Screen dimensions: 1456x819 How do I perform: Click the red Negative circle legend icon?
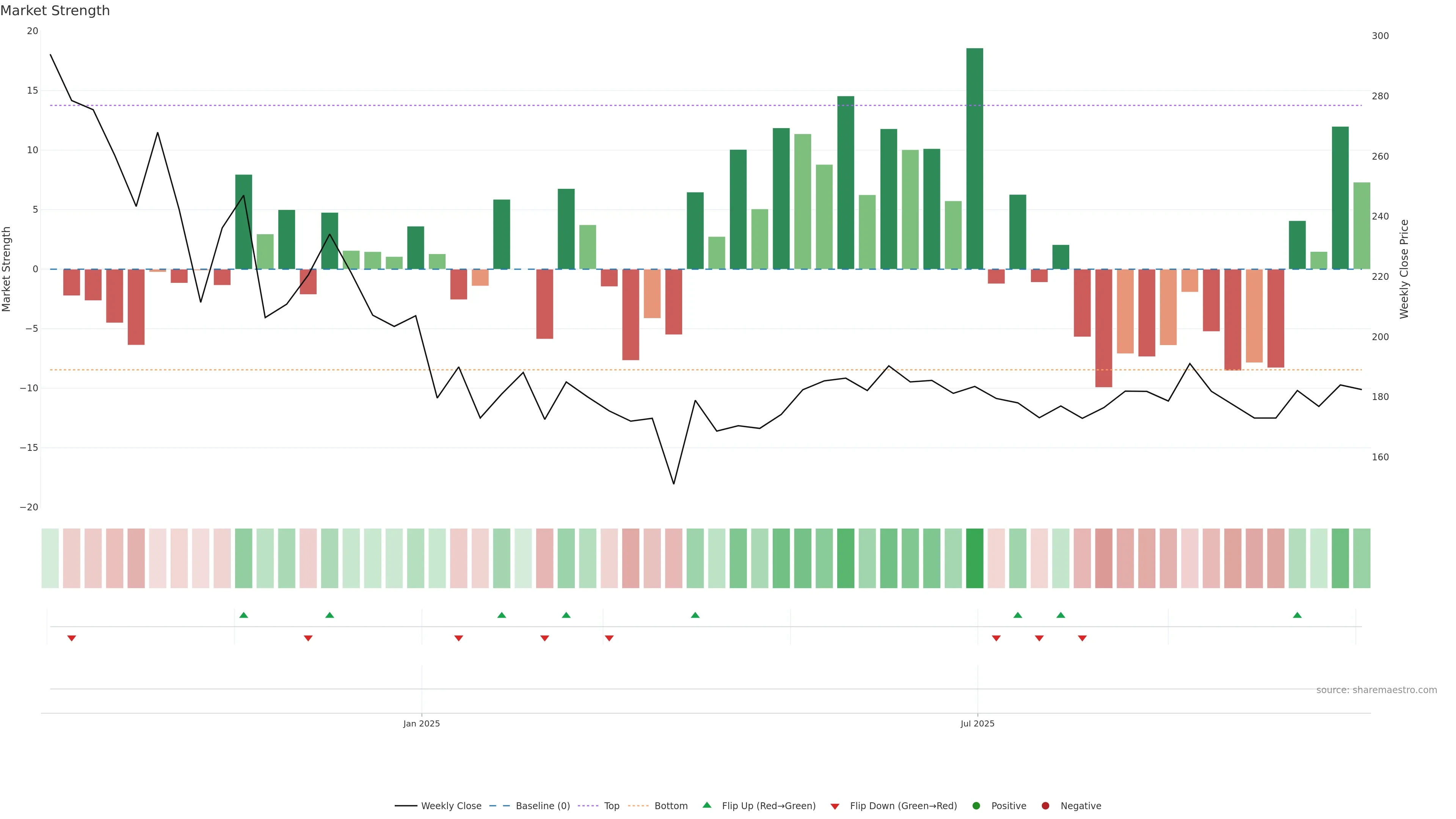click(x=1045, y=806)
